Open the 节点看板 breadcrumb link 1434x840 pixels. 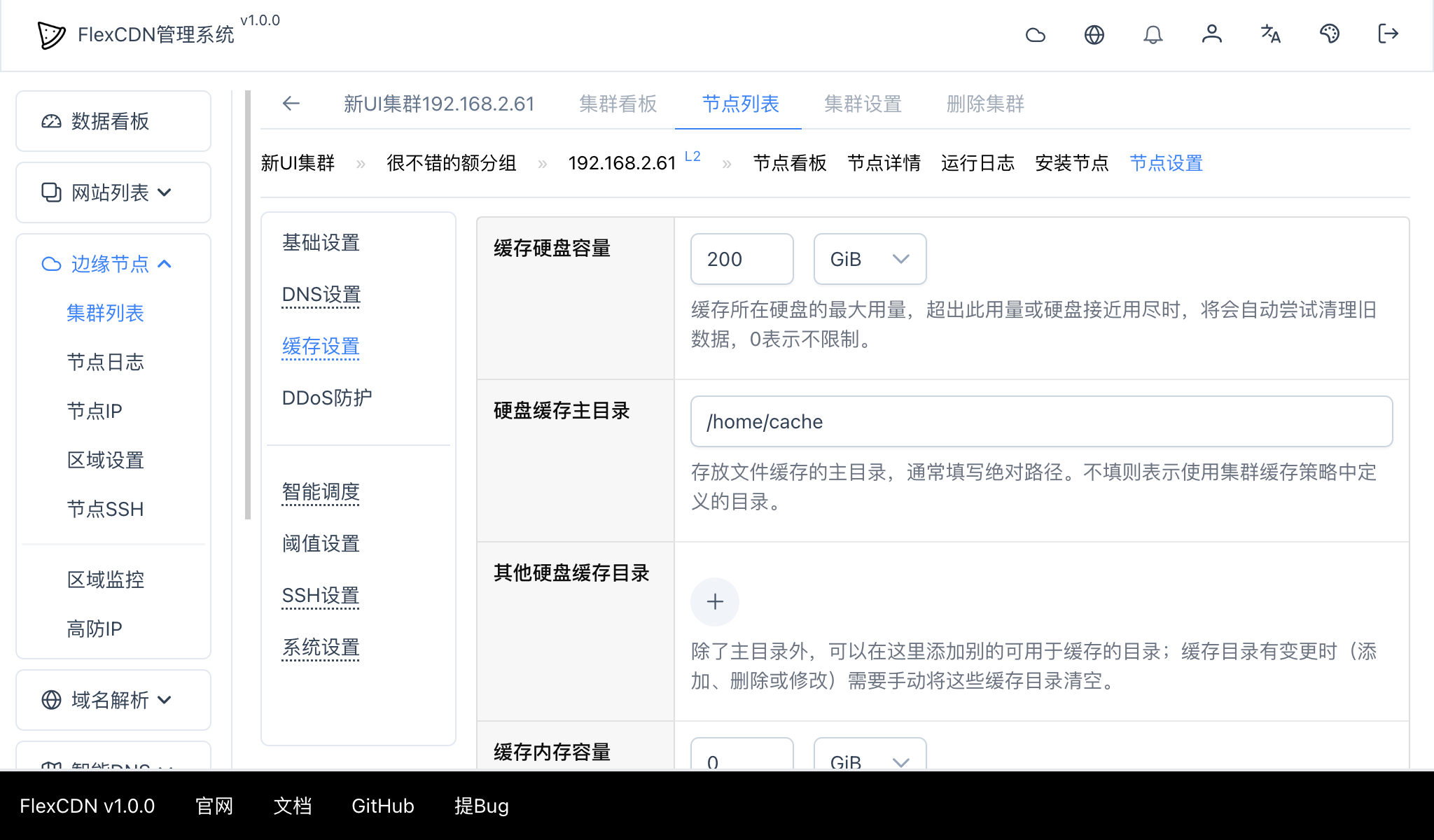point(790,163)
